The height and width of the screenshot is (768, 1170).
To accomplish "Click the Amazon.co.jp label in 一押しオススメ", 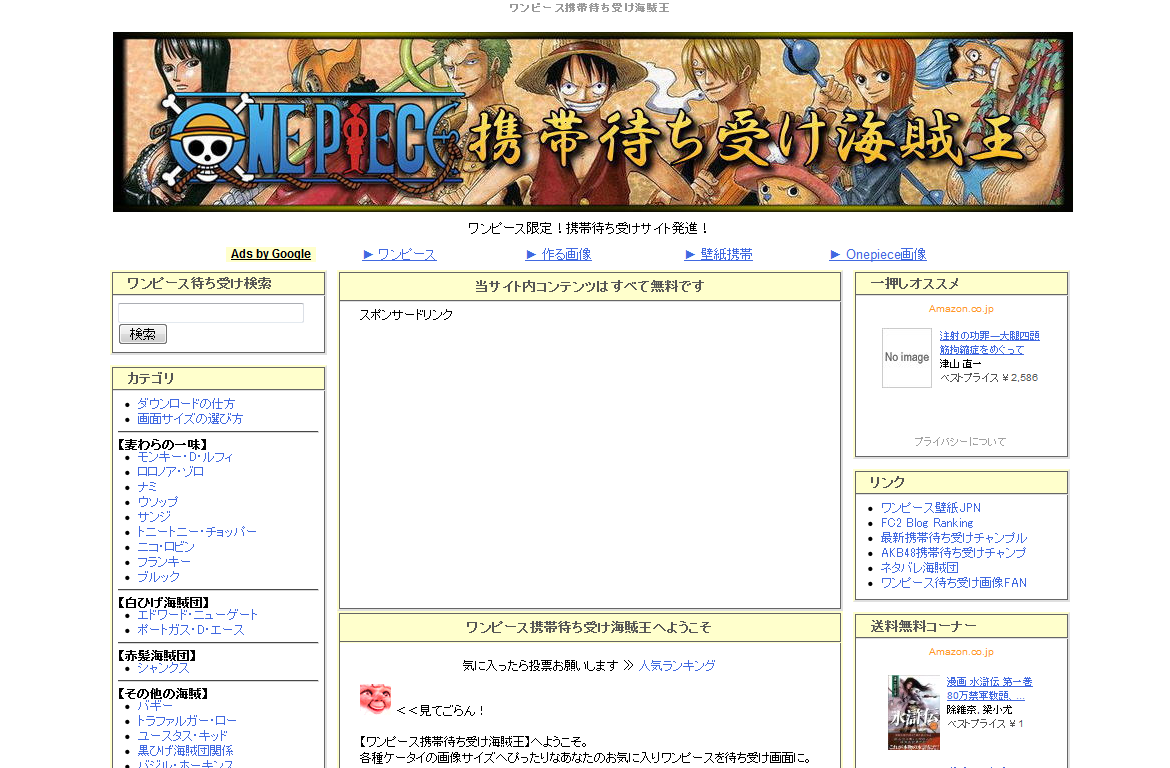I will point(961,308).
